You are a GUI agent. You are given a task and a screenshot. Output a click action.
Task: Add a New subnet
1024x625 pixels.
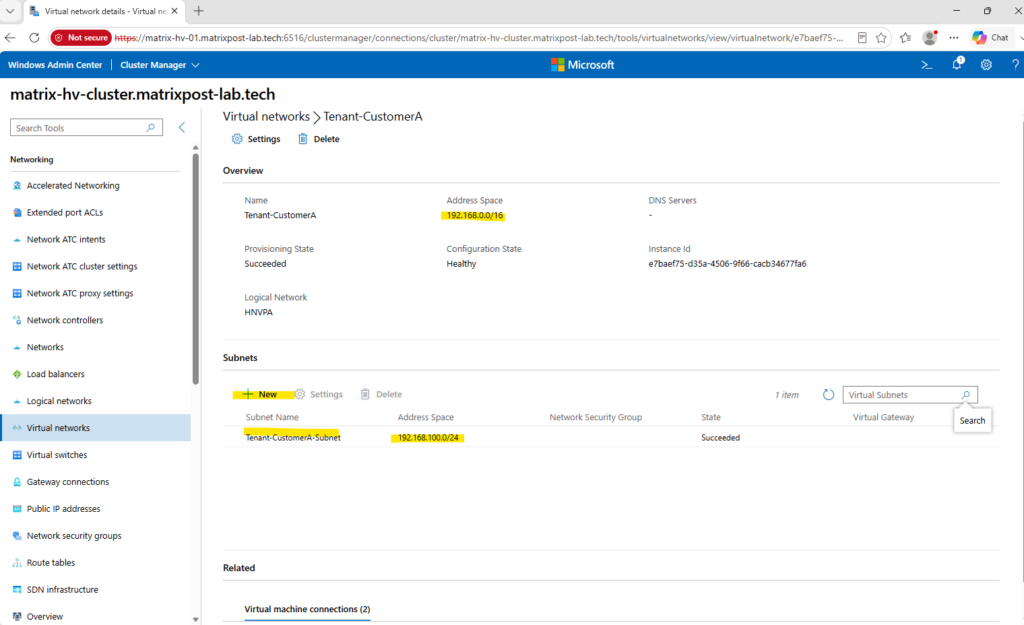(x=260, y=394)
